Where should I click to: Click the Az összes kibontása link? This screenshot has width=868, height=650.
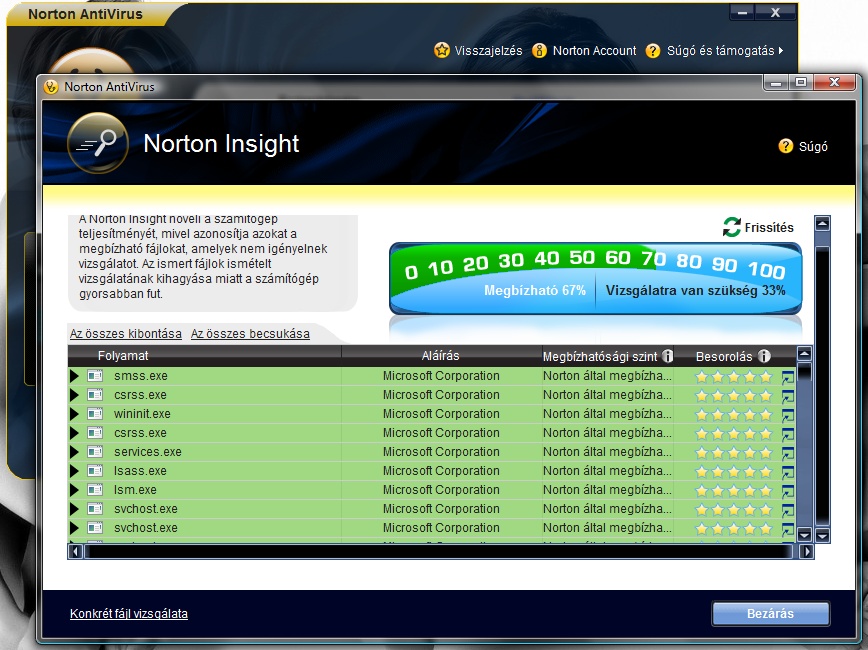click(126, 334)
